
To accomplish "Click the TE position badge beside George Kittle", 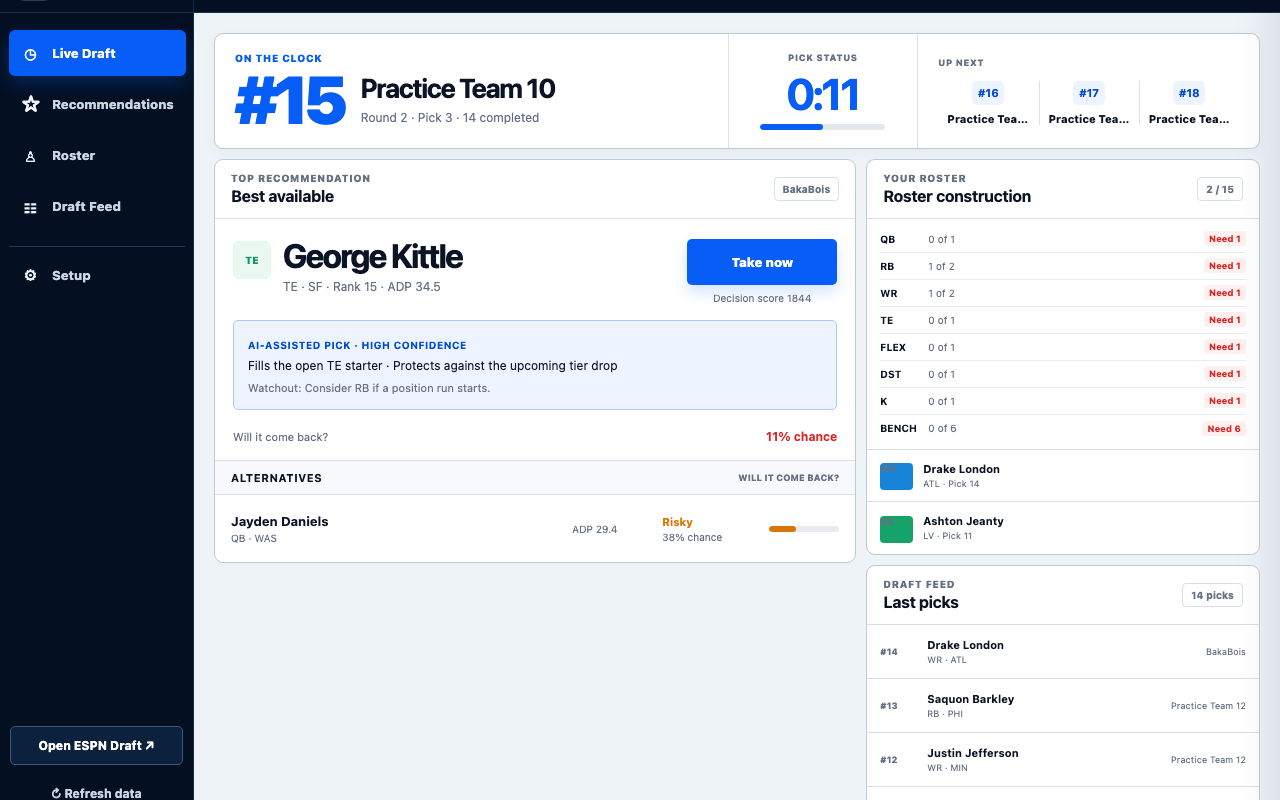I will click(x=252, y=260).
